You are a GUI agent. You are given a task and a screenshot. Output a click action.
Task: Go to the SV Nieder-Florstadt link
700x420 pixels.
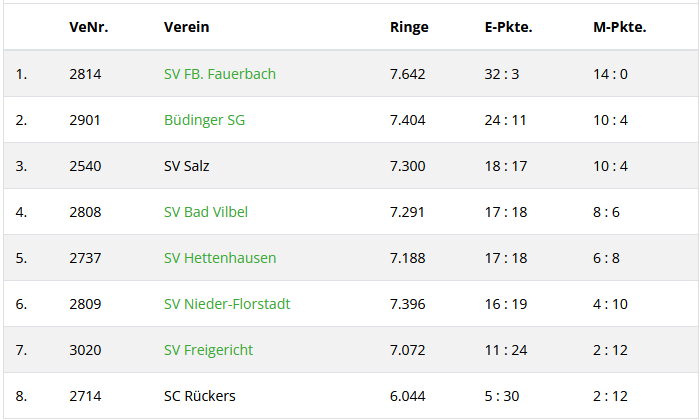pyautogui.click(x=226, y=304)
